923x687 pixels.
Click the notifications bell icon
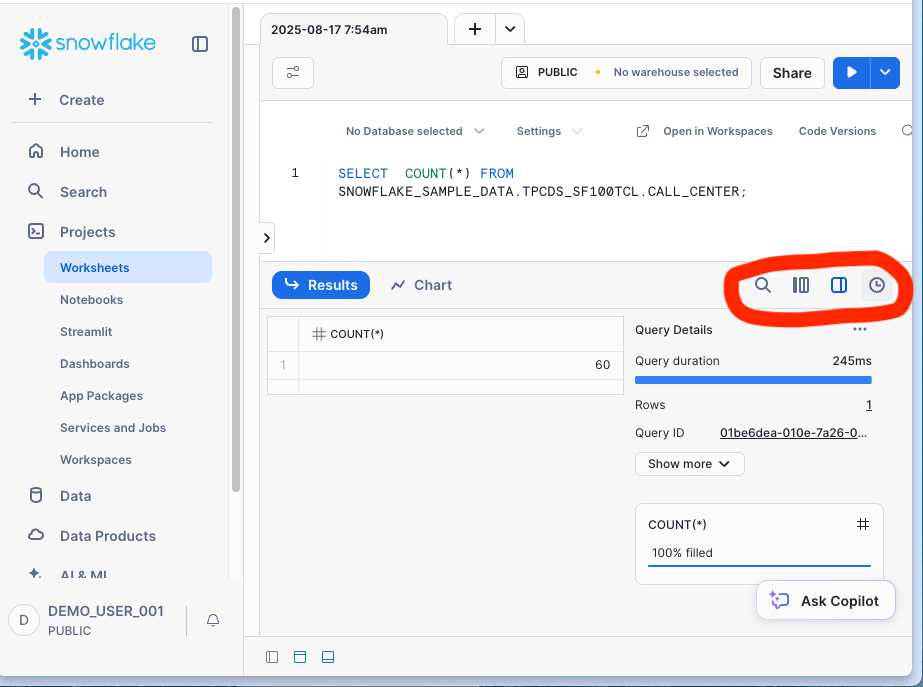pyautogui.click(x=213, y=620)
